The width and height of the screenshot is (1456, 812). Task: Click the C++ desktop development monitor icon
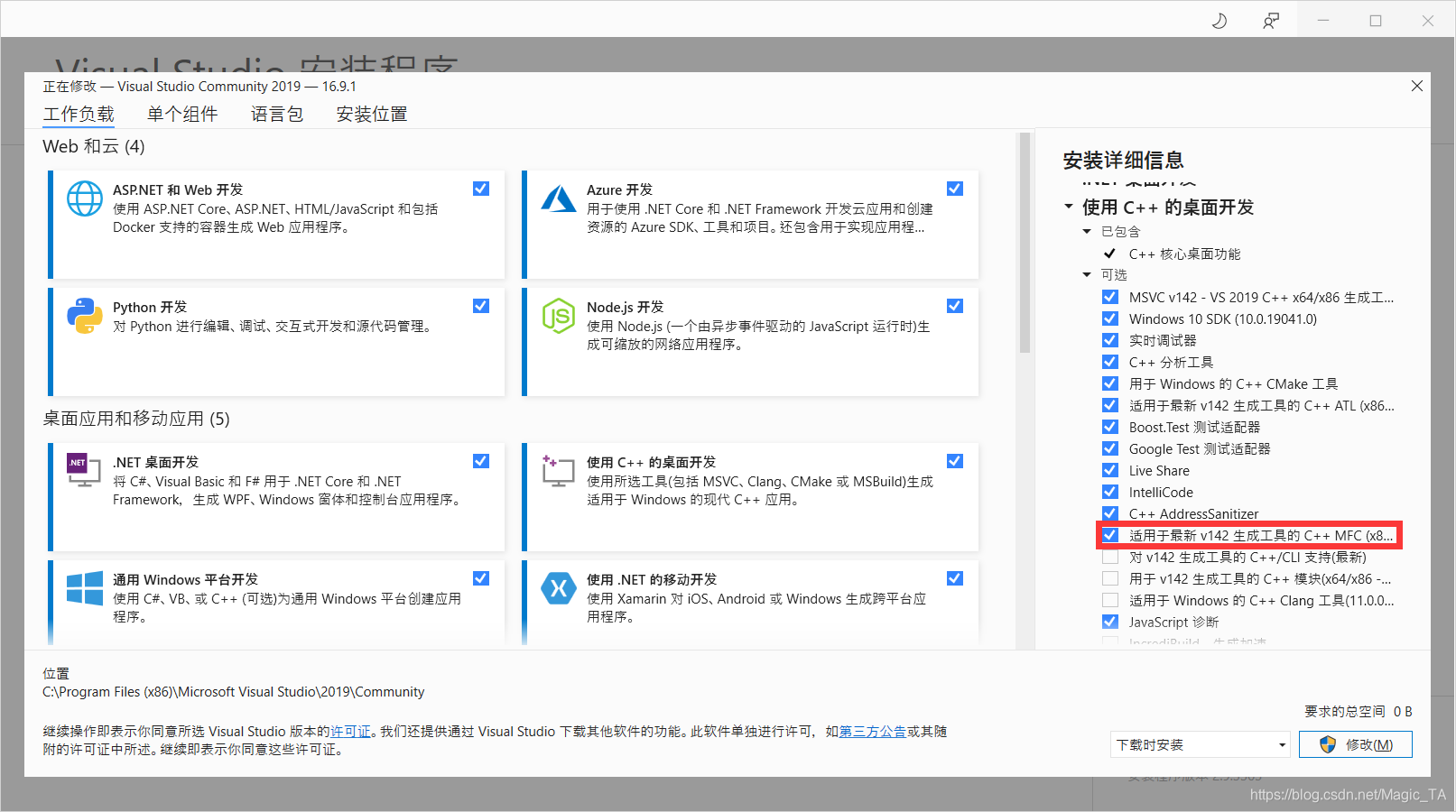pos(559,470)
